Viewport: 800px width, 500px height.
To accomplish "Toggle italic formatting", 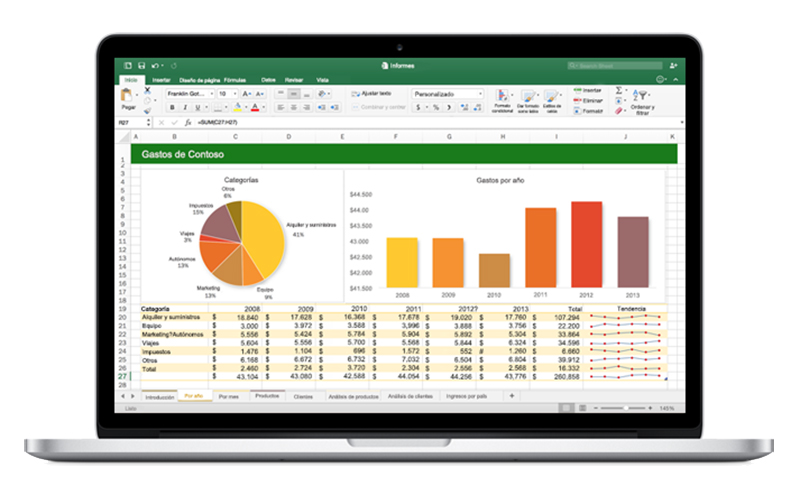I will [x=183, y=107].
